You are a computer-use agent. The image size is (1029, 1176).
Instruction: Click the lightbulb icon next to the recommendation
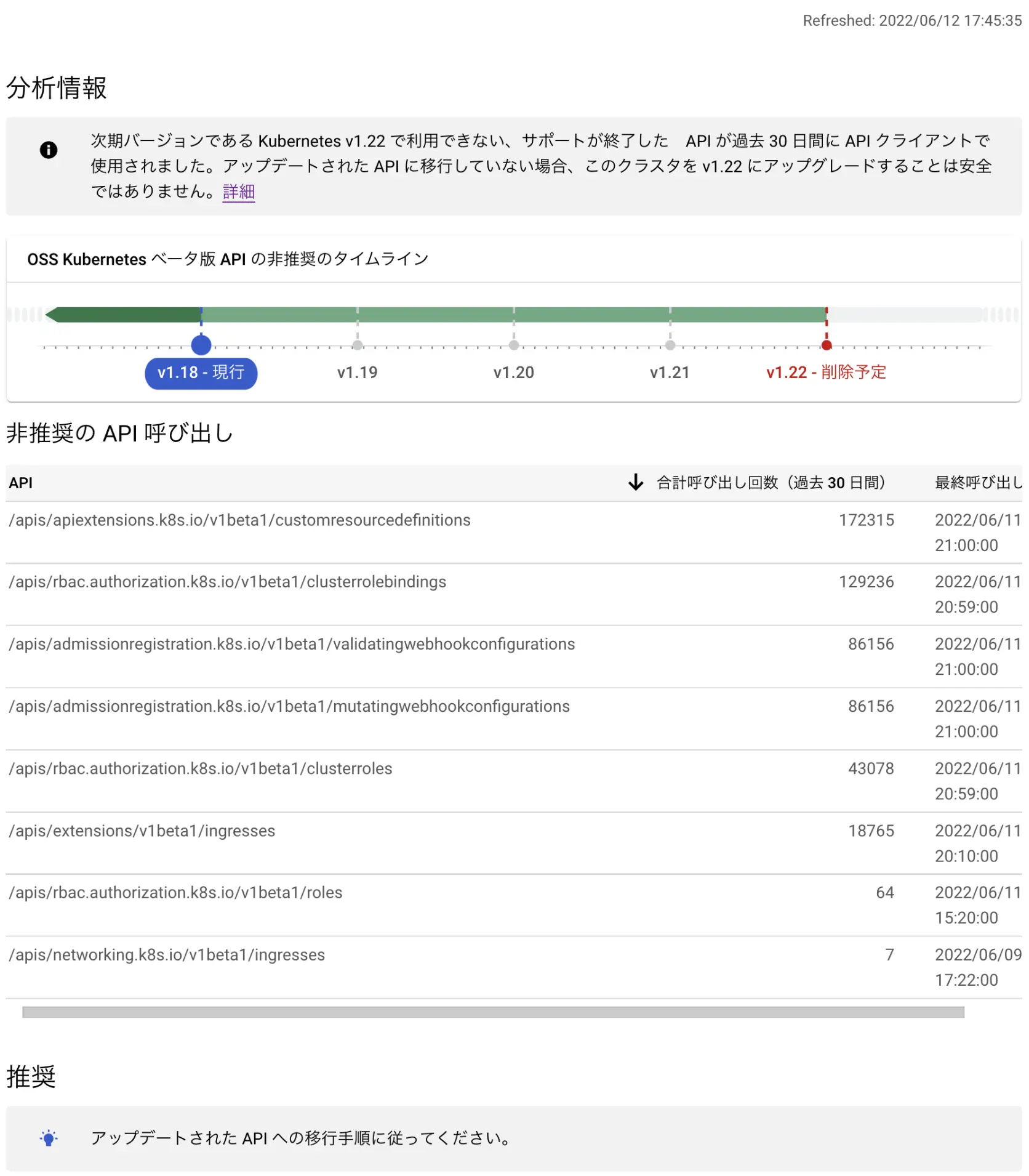(x=48, y=1137)
